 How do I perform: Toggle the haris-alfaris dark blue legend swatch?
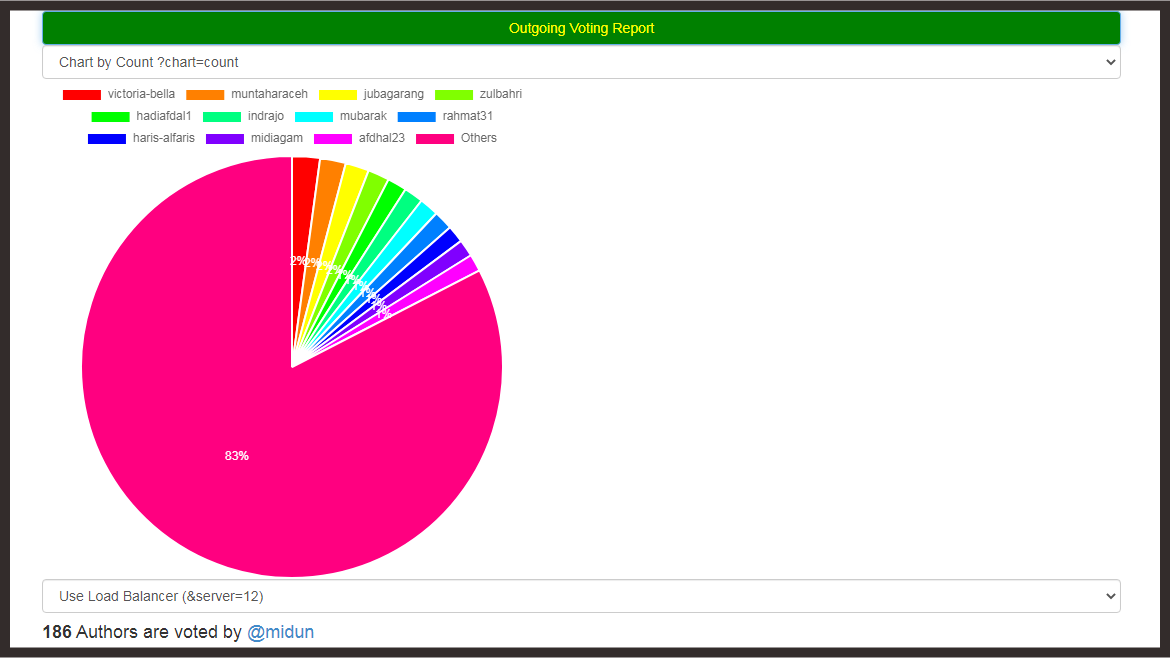[x=107, y=139]
